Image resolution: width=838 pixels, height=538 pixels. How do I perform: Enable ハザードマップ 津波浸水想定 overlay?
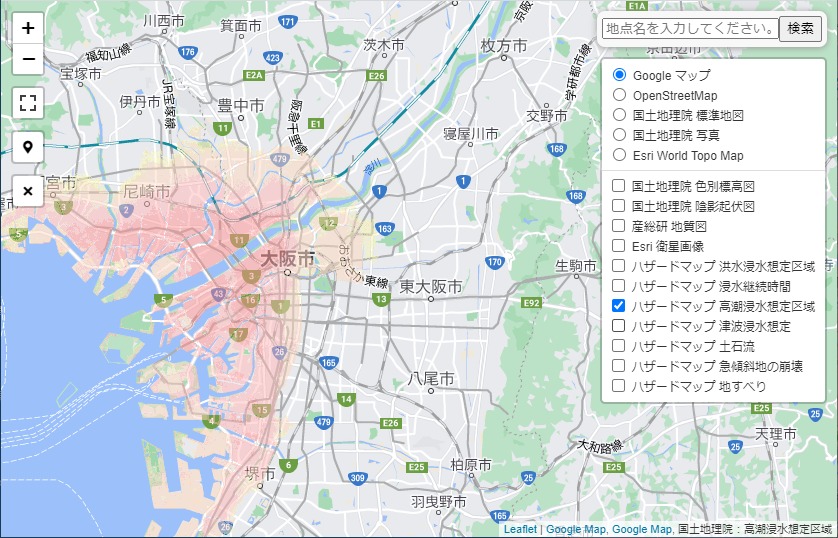[x=618, y=325]
